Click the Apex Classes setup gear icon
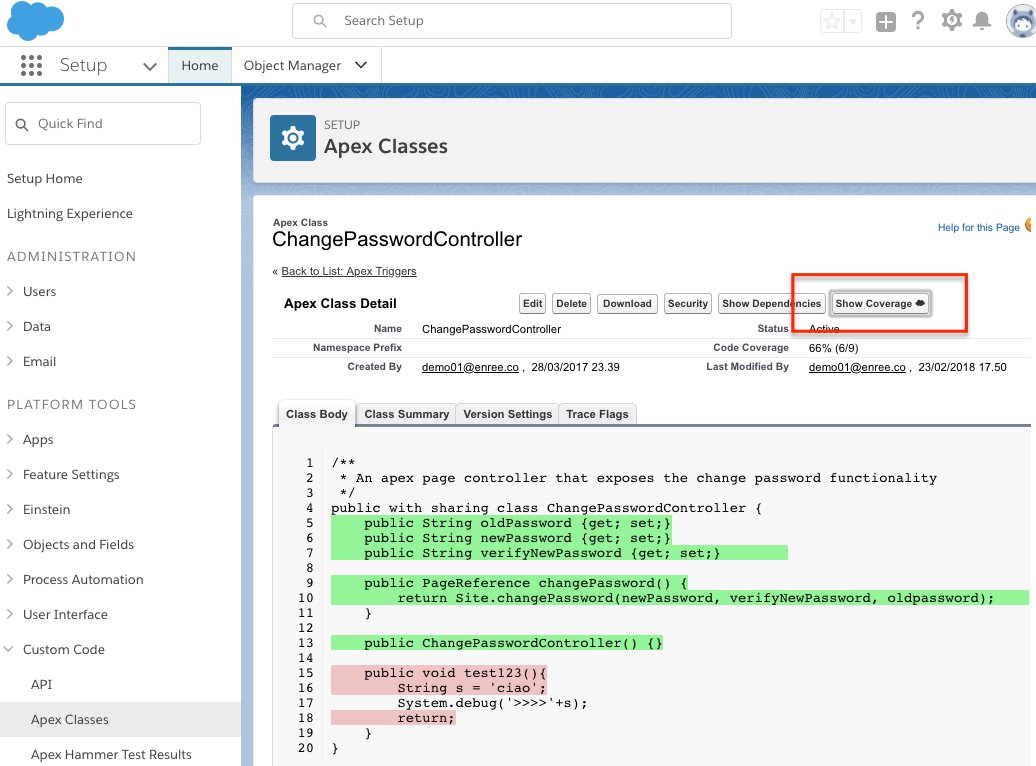Image resolution: width=1036 pixels, height=766 pixels. pyautogui.click(x=293, y=137)
